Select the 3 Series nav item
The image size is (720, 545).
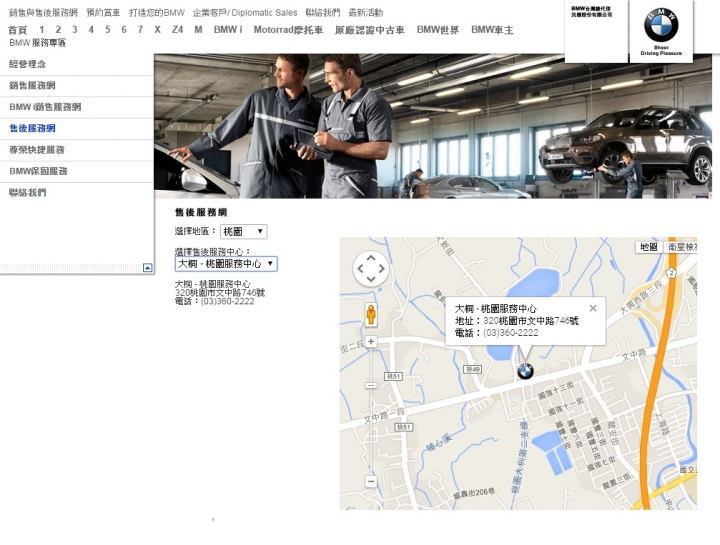pyautogui.click(x=75, y=30)
